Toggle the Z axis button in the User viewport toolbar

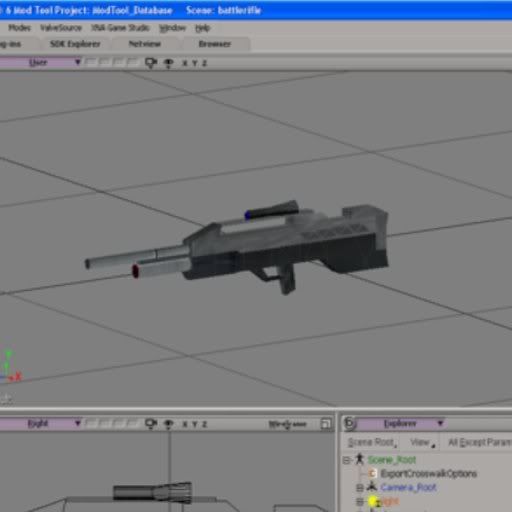tap(204, 63)
